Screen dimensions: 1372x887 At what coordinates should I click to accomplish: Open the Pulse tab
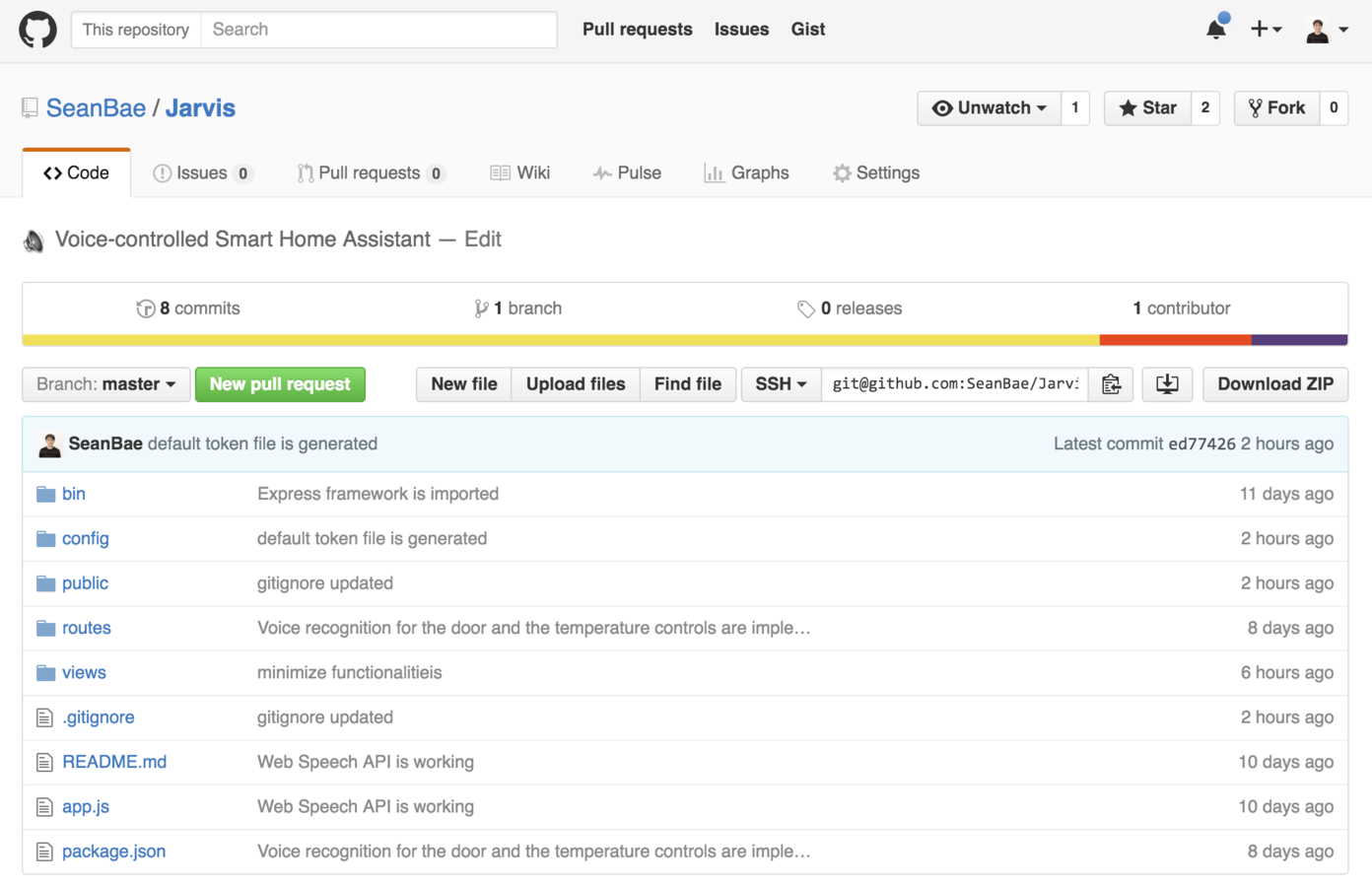click(627, 173)
